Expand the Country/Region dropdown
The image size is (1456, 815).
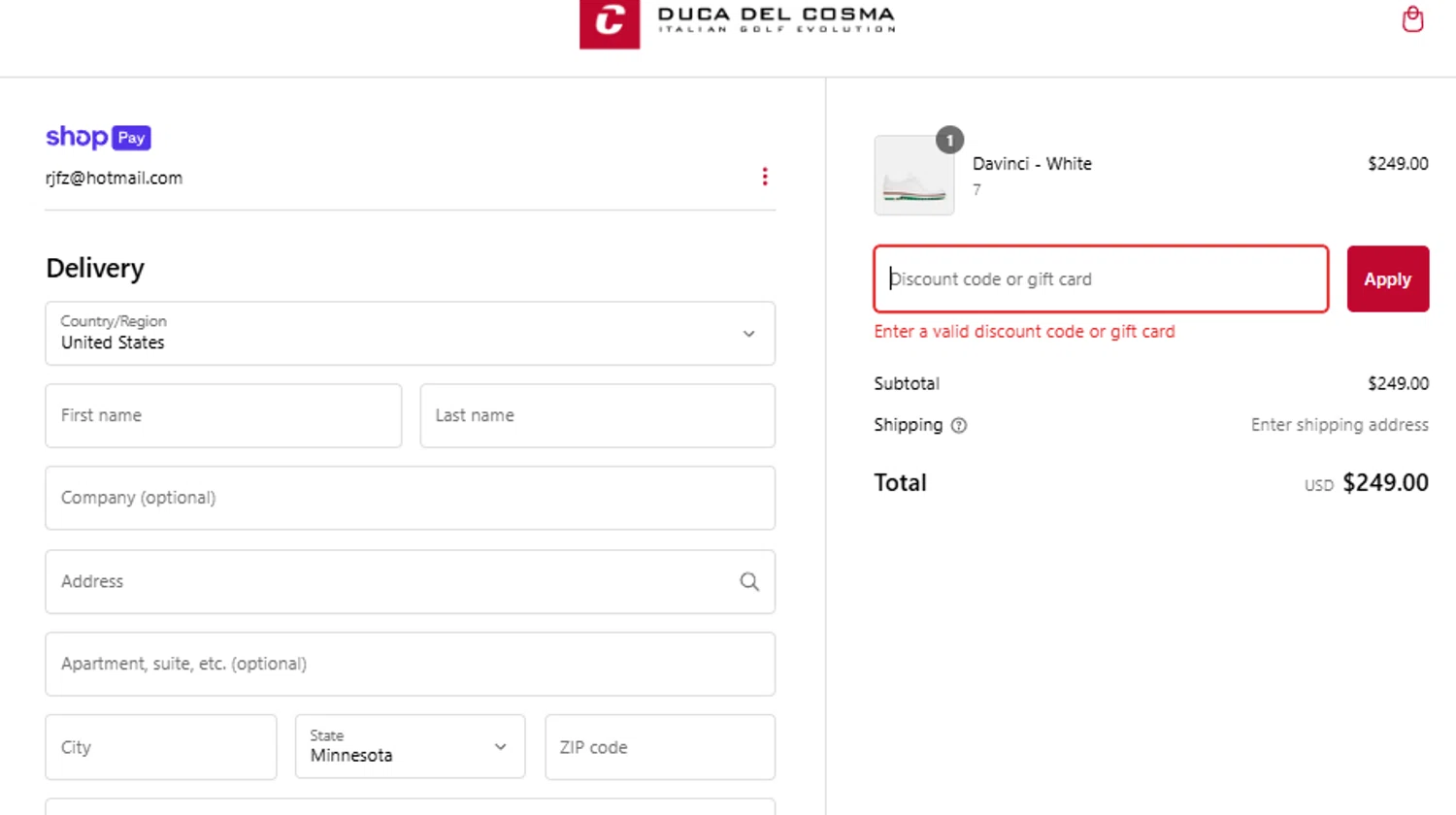point(410,333)
